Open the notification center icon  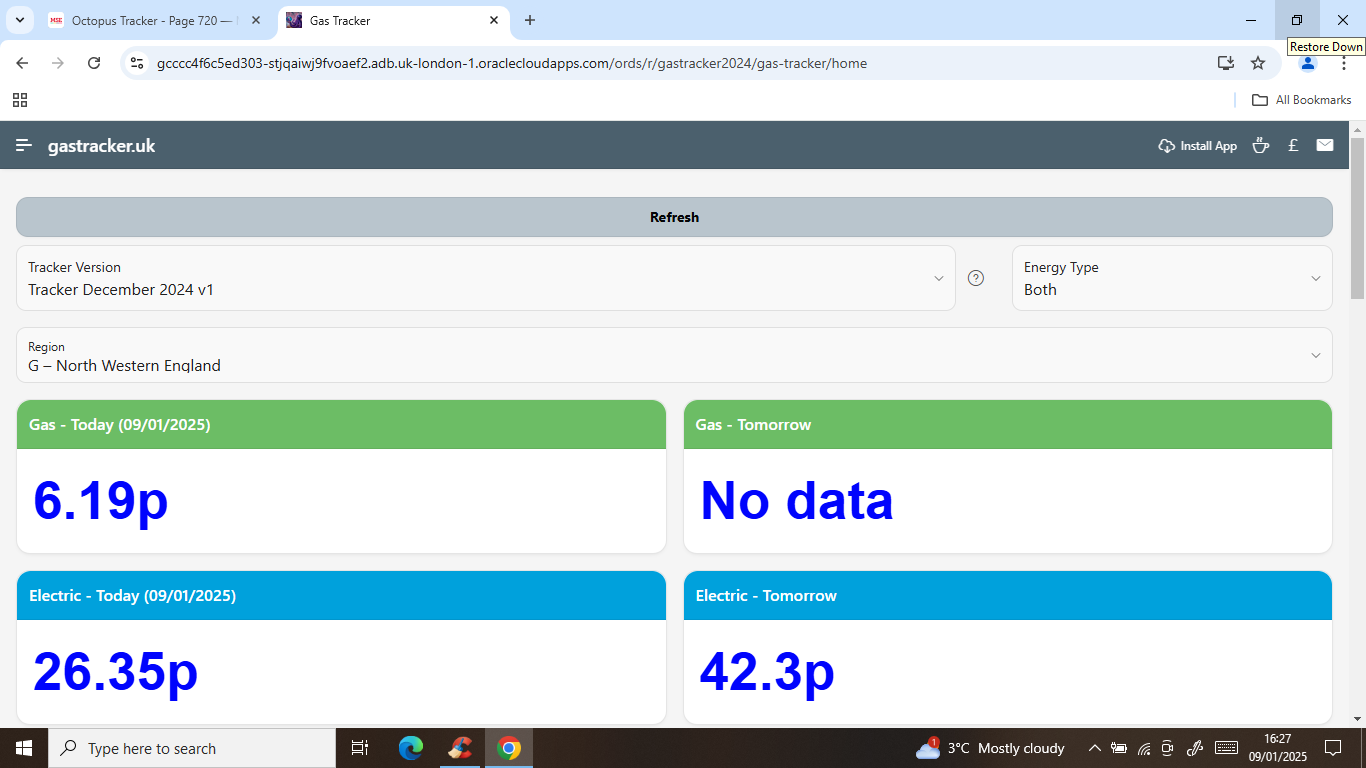(1332, 748)
